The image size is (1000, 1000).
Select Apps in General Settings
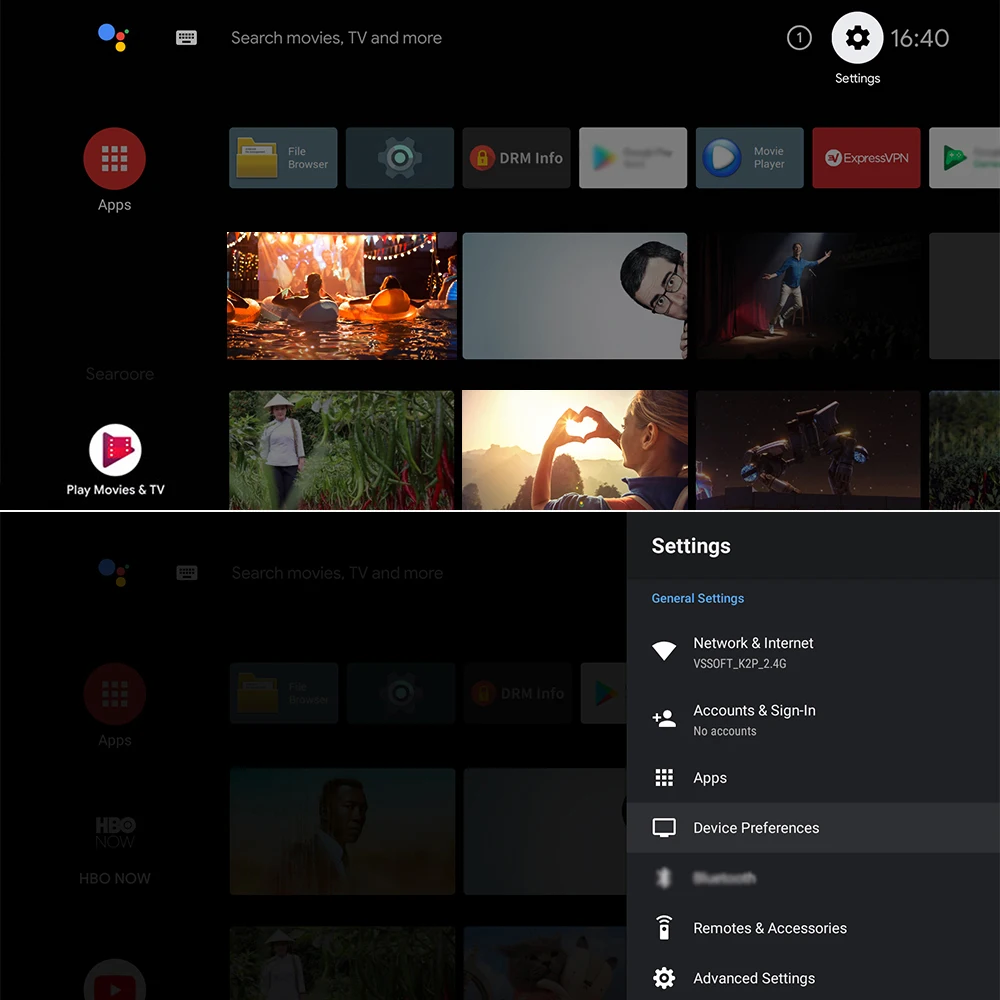pyautogui.click(x=813, y=777)
